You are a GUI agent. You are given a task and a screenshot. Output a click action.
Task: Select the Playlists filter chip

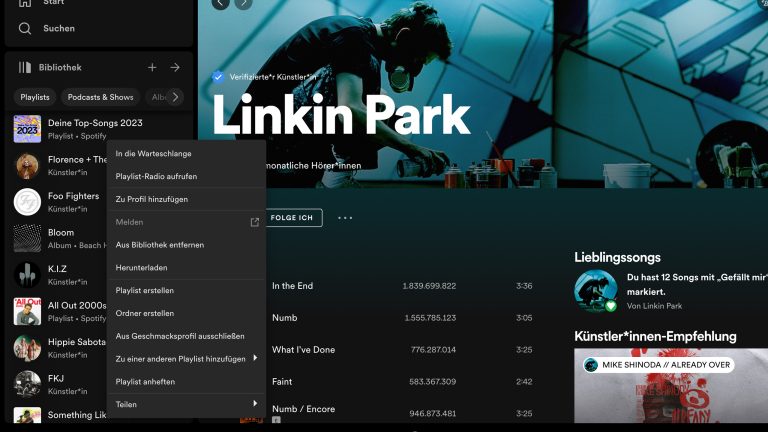[35, 97]
